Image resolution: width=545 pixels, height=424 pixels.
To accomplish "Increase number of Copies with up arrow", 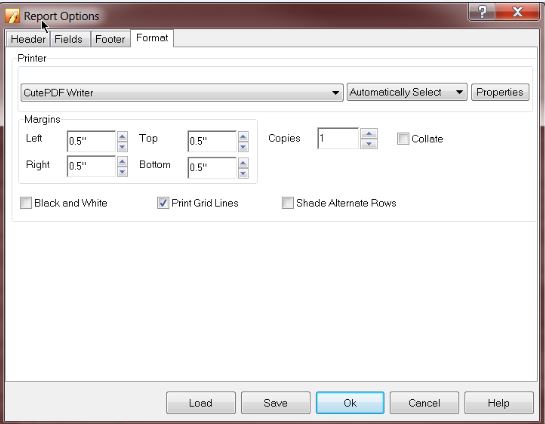I will 369,133.
